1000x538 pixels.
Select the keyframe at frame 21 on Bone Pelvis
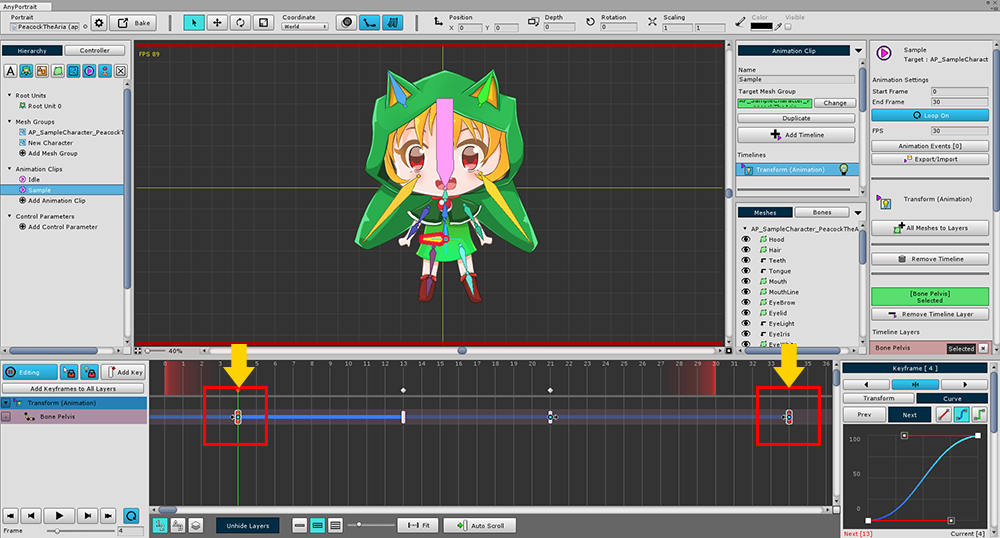click(x=550, y=417)
